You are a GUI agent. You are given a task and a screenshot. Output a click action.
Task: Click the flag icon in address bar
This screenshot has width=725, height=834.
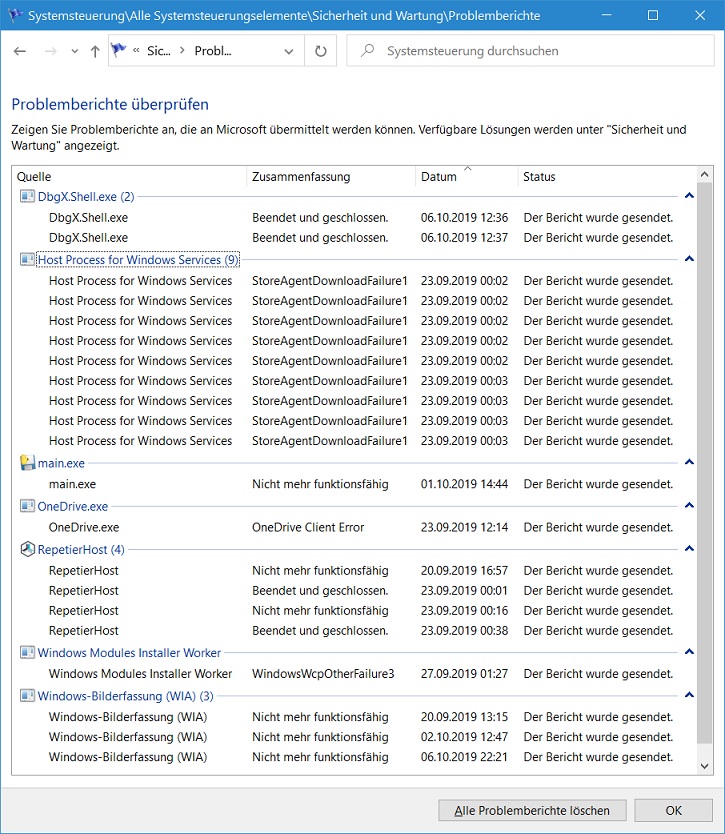point(118,51)
